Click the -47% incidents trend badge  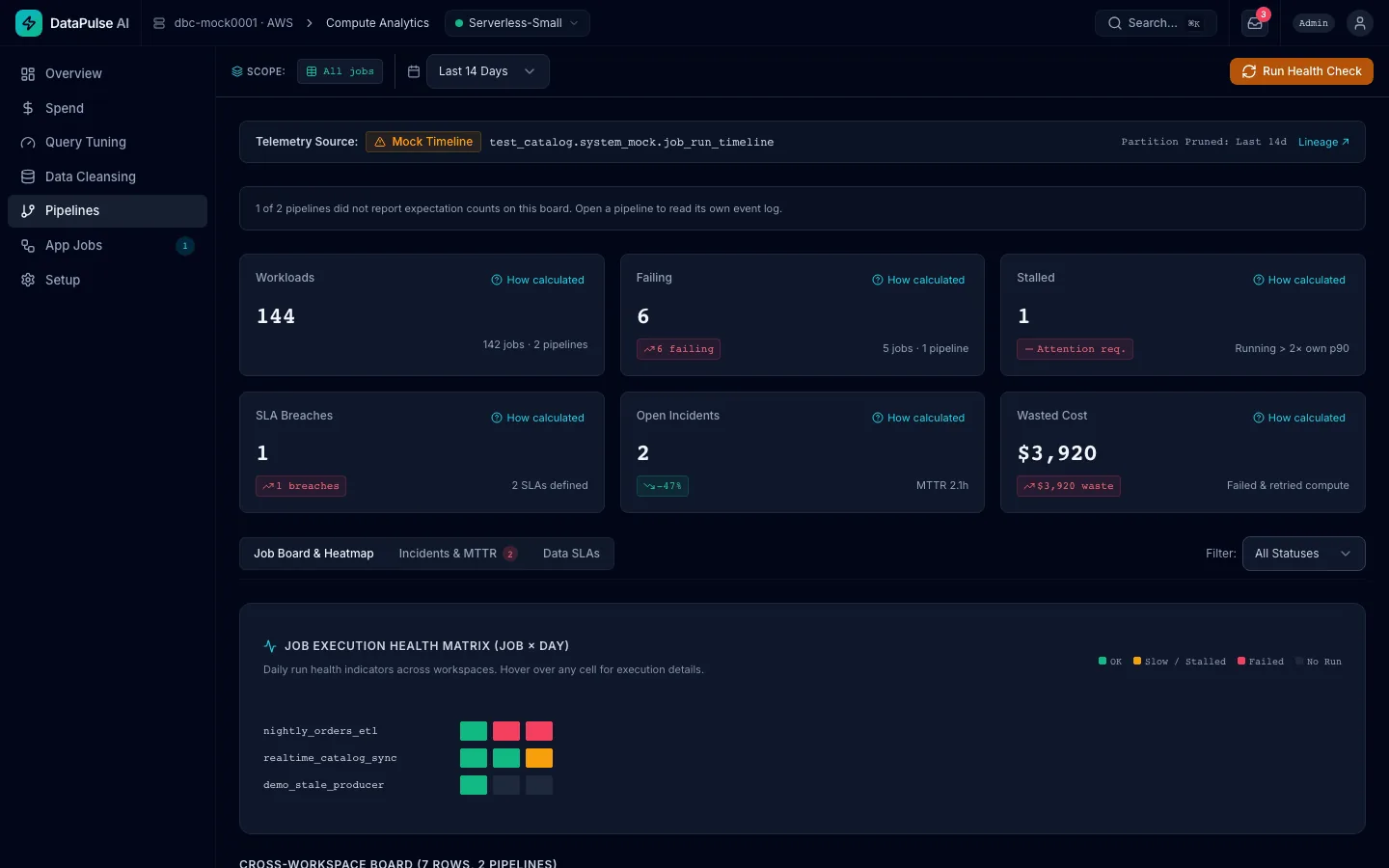tap(663, 486)
